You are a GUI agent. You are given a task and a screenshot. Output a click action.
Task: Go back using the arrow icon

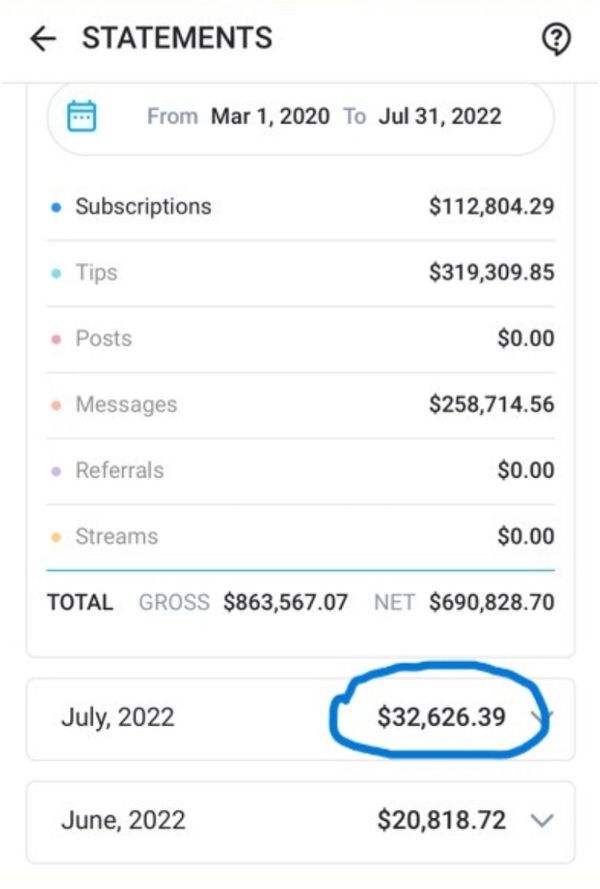tap(43, 39)
